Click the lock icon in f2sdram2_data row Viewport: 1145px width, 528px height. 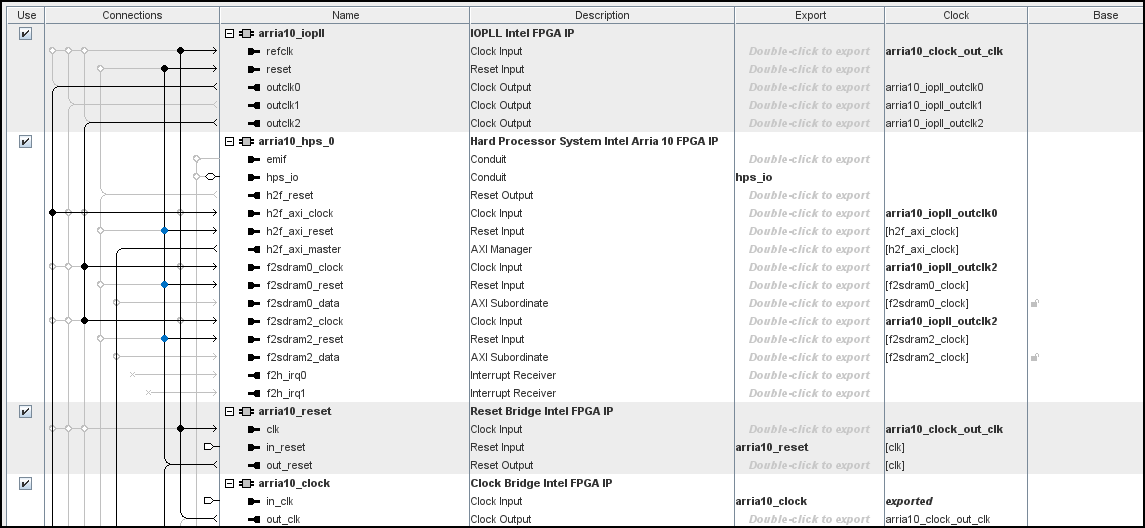tap(1035, 357)
